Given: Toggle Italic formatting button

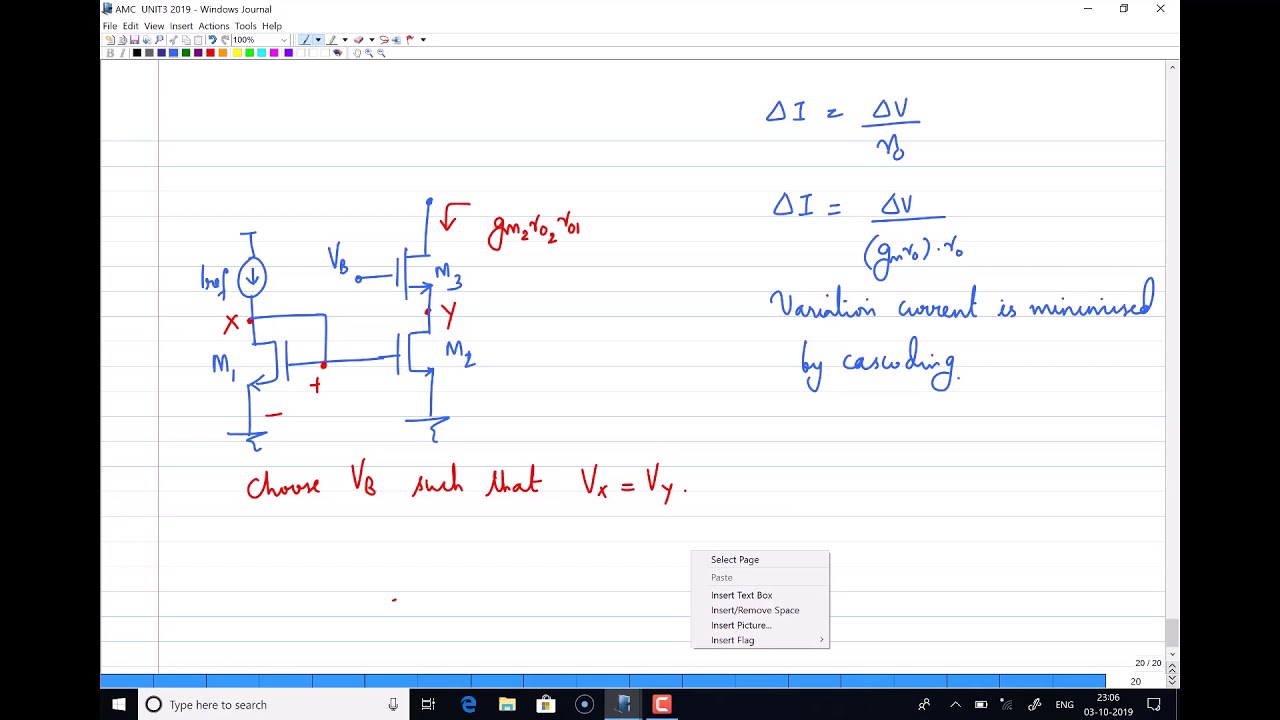Looking at the screenshot, I should 122,53.
